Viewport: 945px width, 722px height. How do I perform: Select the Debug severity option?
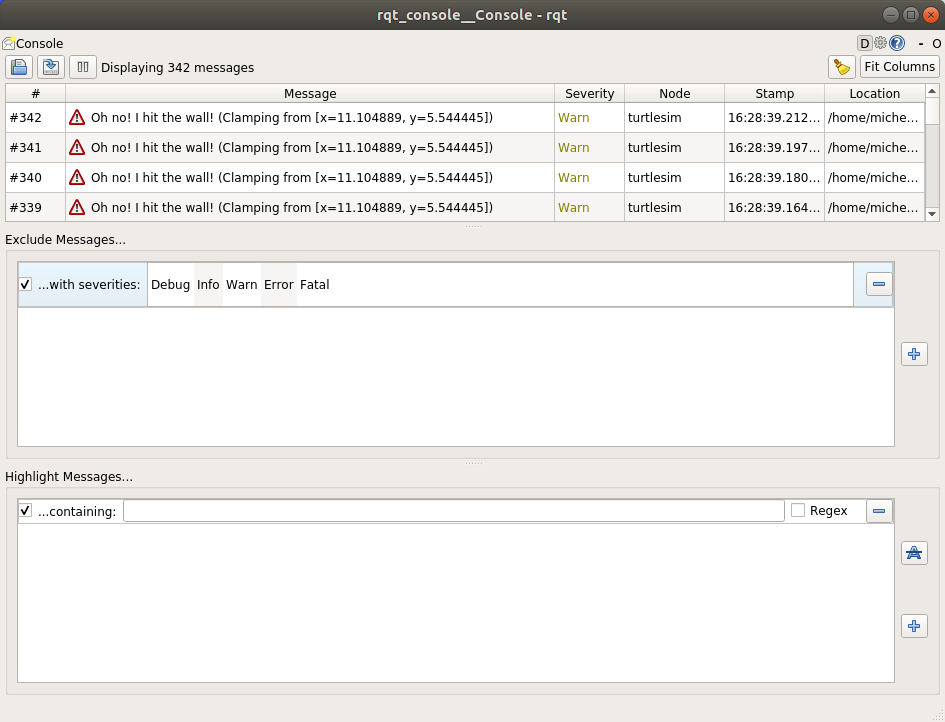tap(170, 285)
